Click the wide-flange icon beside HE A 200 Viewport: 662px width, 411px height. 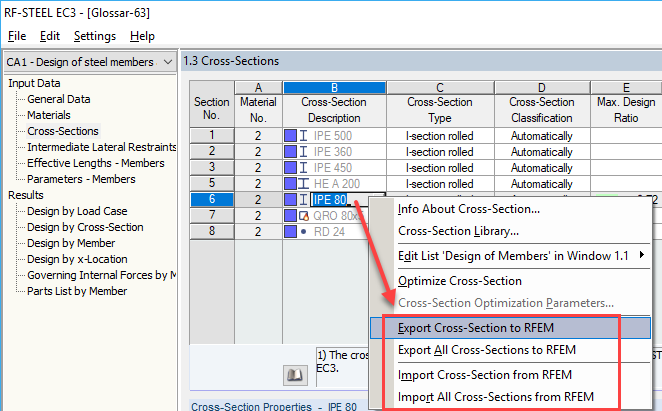coord(304,184)
